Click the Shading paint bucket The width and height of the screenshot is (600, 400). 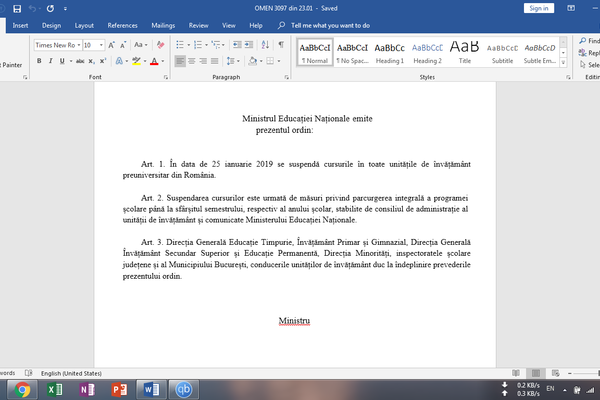click(x=253, y=61)
